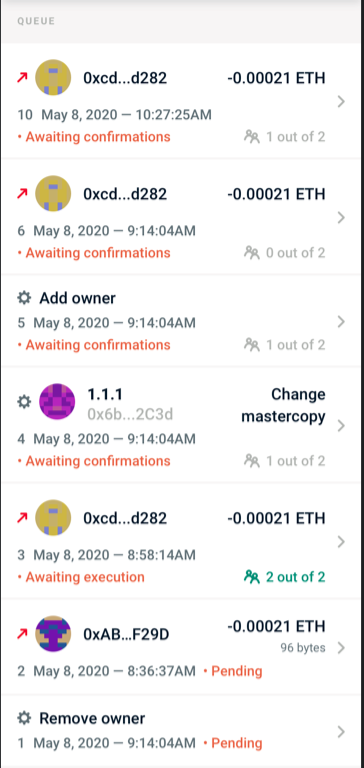Expand transaction 10 using its chevron

pos(341,101)
